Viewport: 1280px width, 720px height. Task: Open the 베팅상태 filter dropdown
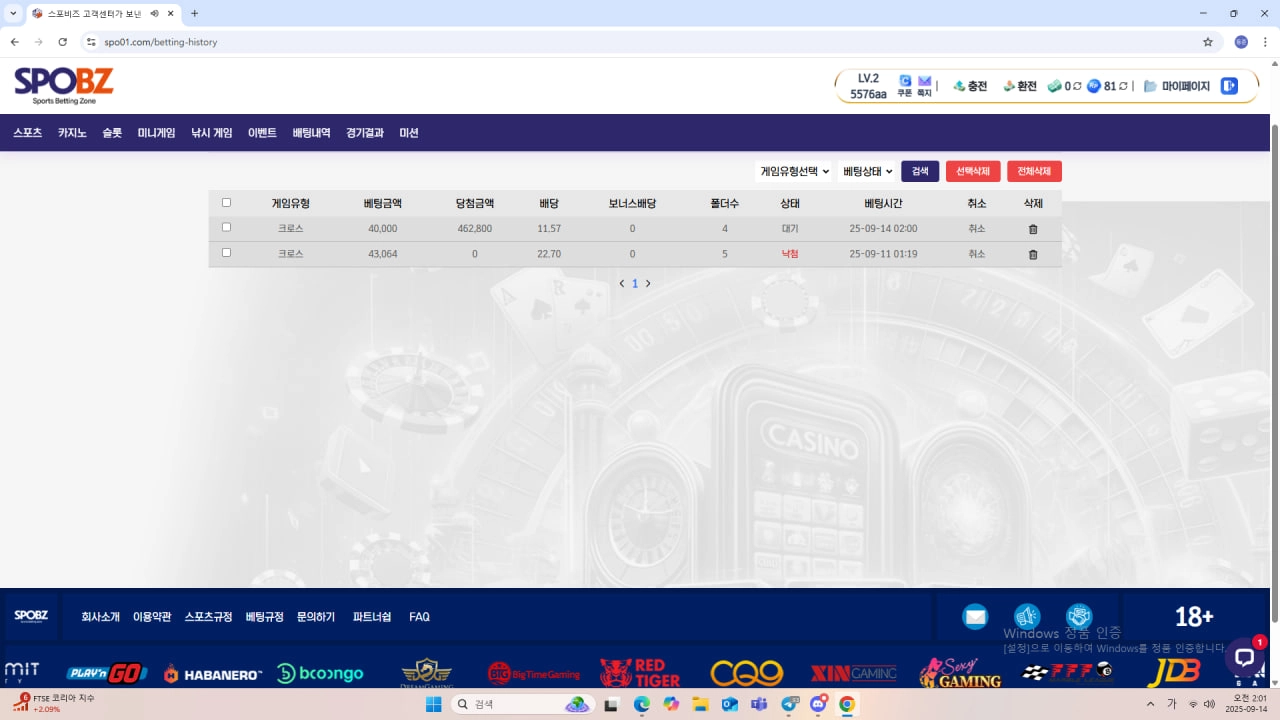tap(866, 171)
